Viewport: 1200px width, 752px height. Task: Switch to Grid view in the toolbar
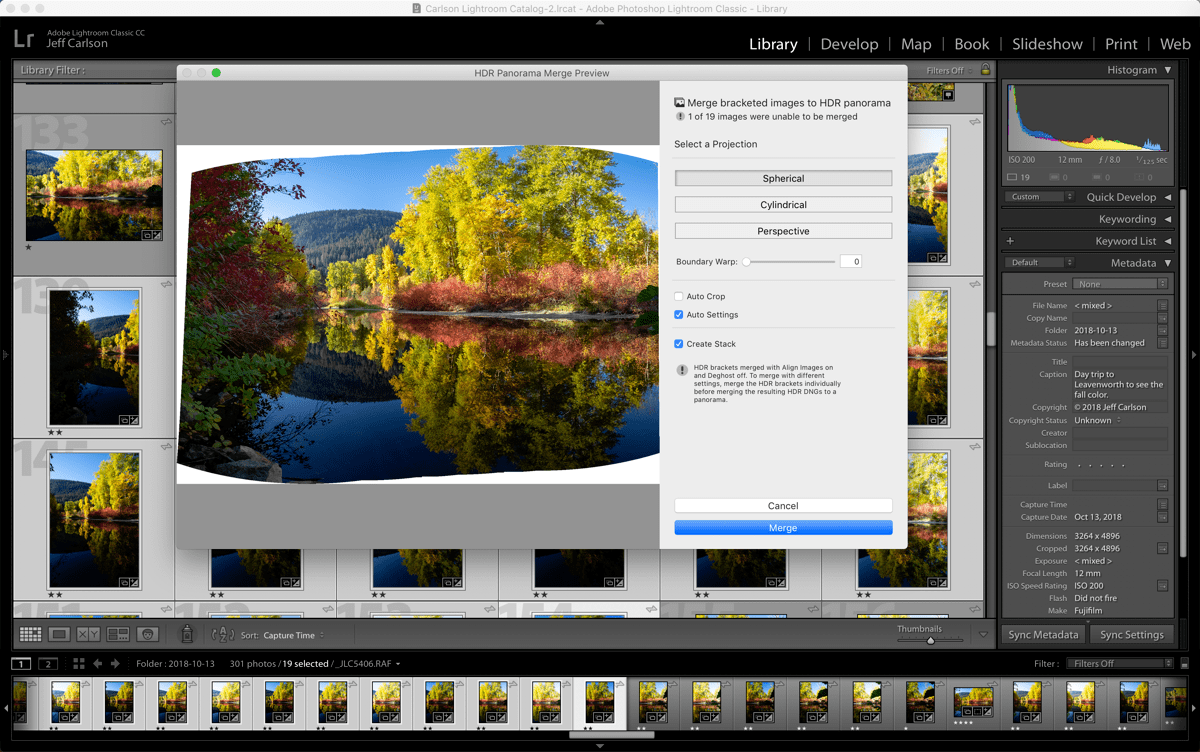pos(30,634)
